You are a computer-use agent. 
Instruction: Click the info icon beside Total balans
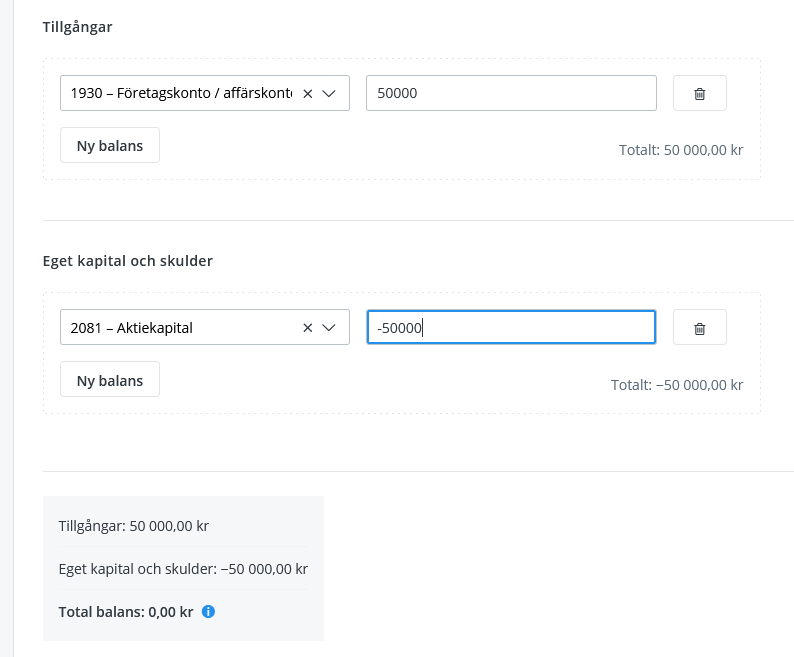coord(208,611)
